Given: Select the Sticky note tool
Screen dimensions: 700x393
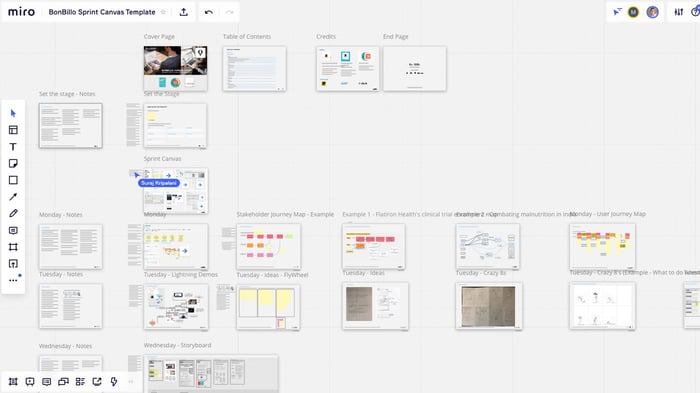Looking at the screenshot, I should coord(13,163).
